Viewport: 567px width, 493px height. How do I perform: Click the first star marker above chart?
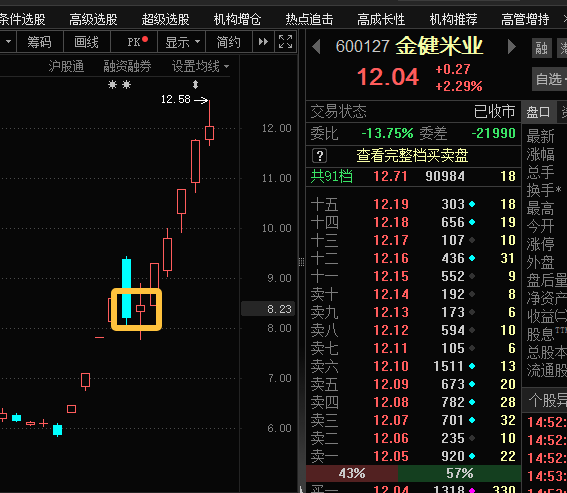click(x=112, y=85)
